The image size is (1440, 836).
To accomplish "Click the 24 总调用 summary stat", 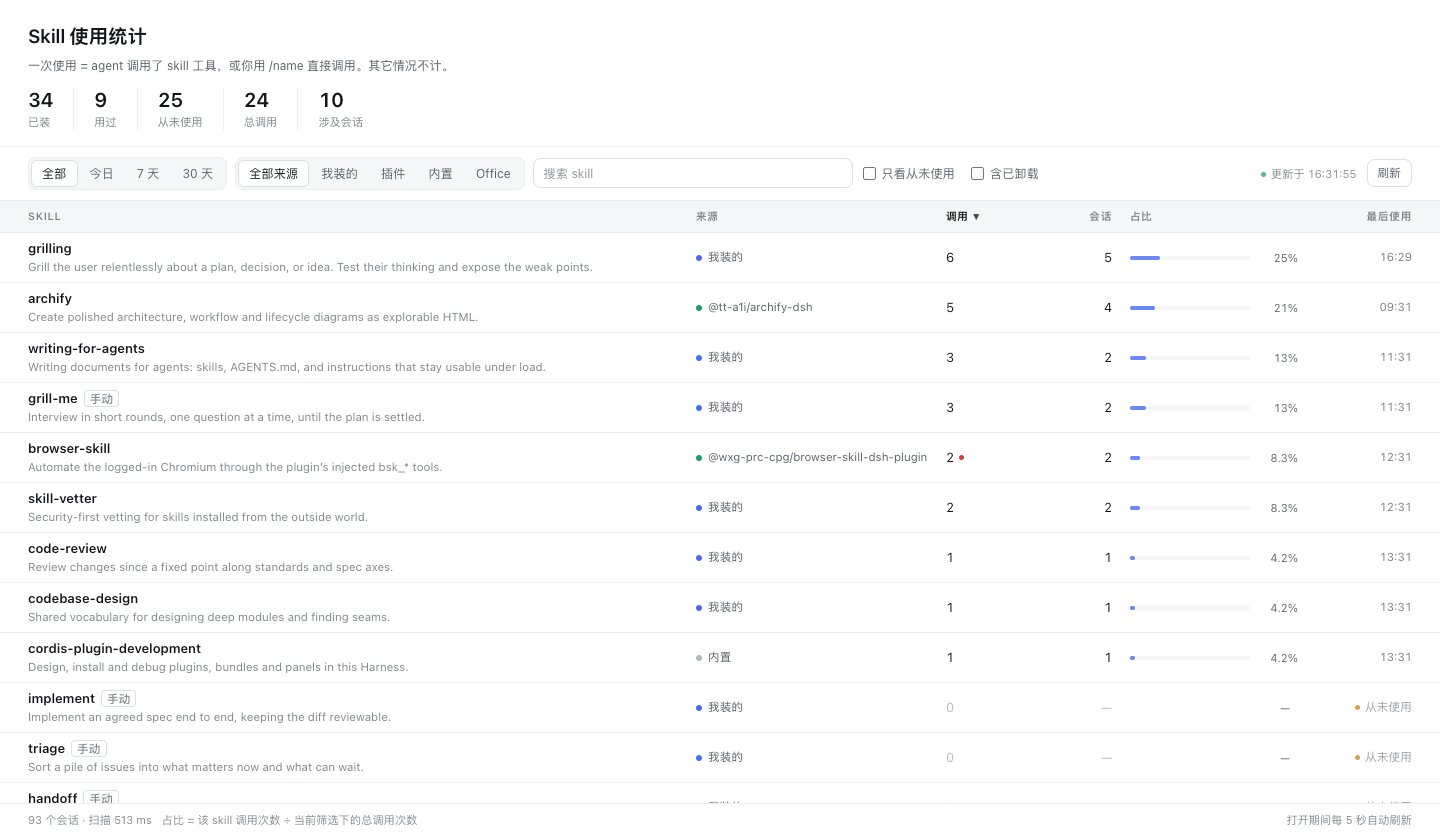I will pos(260,109).
